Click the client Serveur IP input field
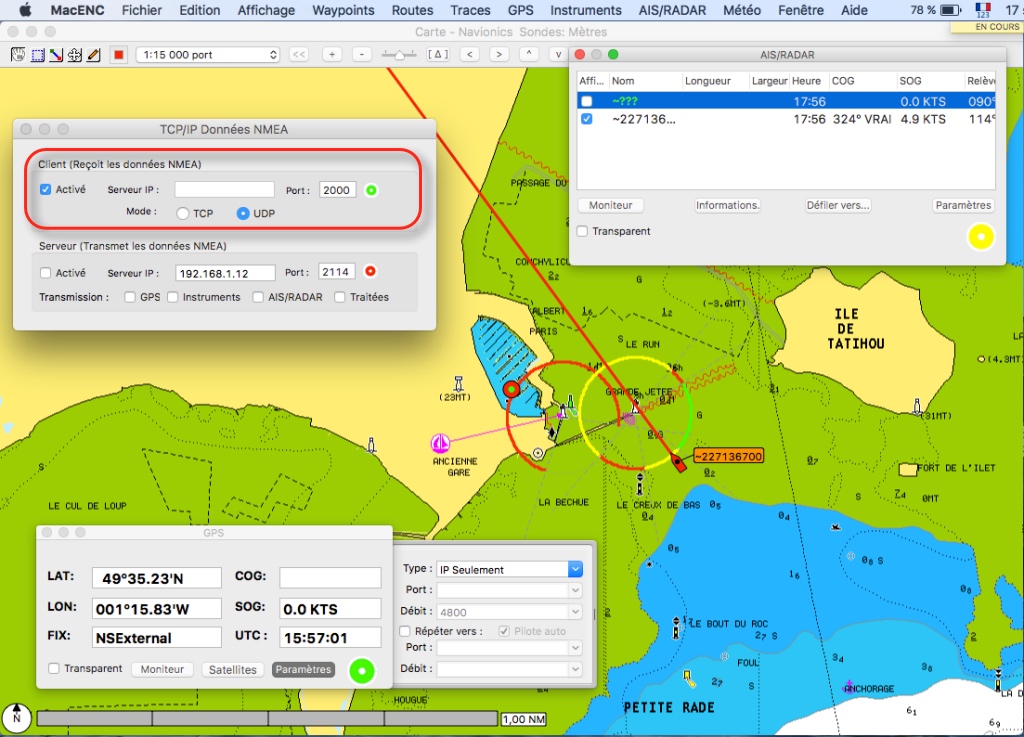Viewport: 1024px width, 737px height. (224, 190)
